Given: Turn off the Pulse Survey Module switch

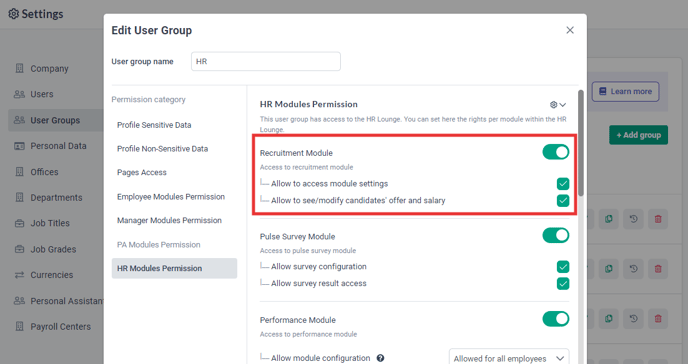Looking at the screenshot, I should pyautogui.click(x=555, y=236).
